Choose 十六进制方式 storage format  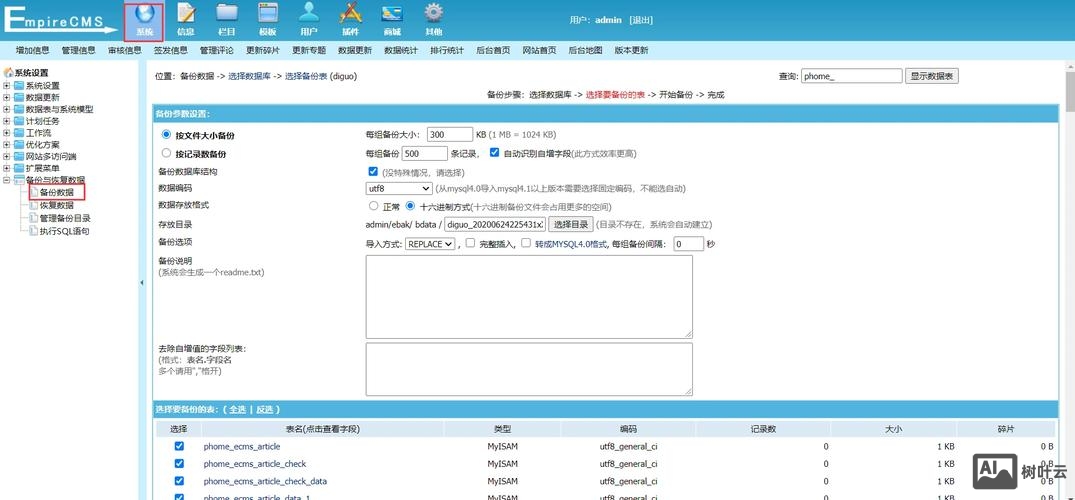410,206
